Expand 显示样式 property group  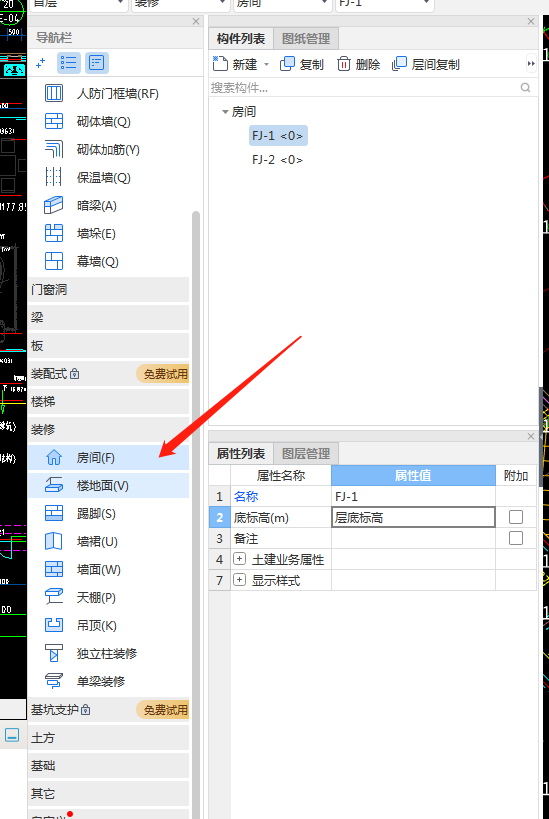[x=239, y=580]
